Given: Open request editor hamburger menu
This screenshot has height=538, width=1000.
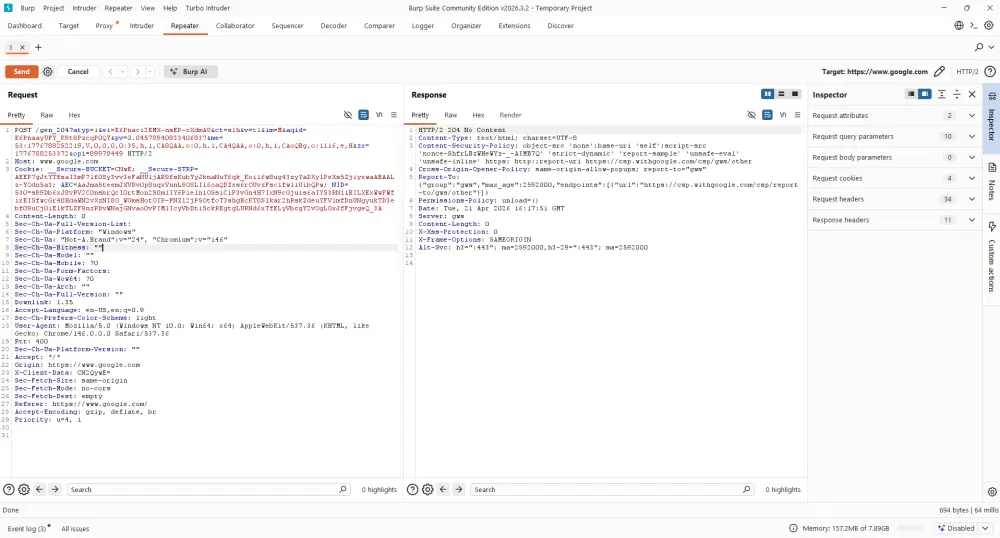Looking at the screenshot, I should point(393,115).
